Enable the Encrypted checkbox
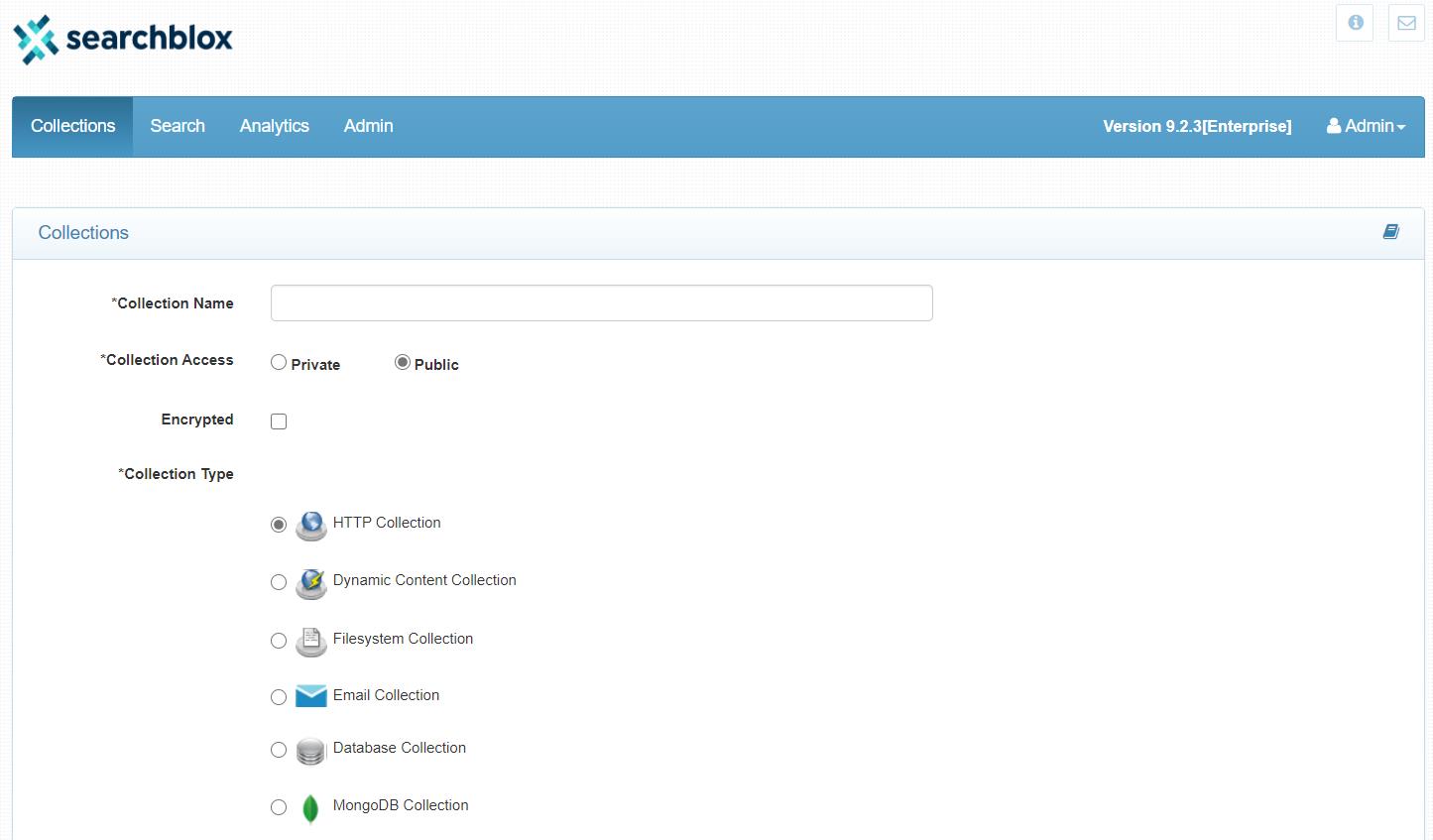The image size is (1433, 840). [x=279, y=421]
